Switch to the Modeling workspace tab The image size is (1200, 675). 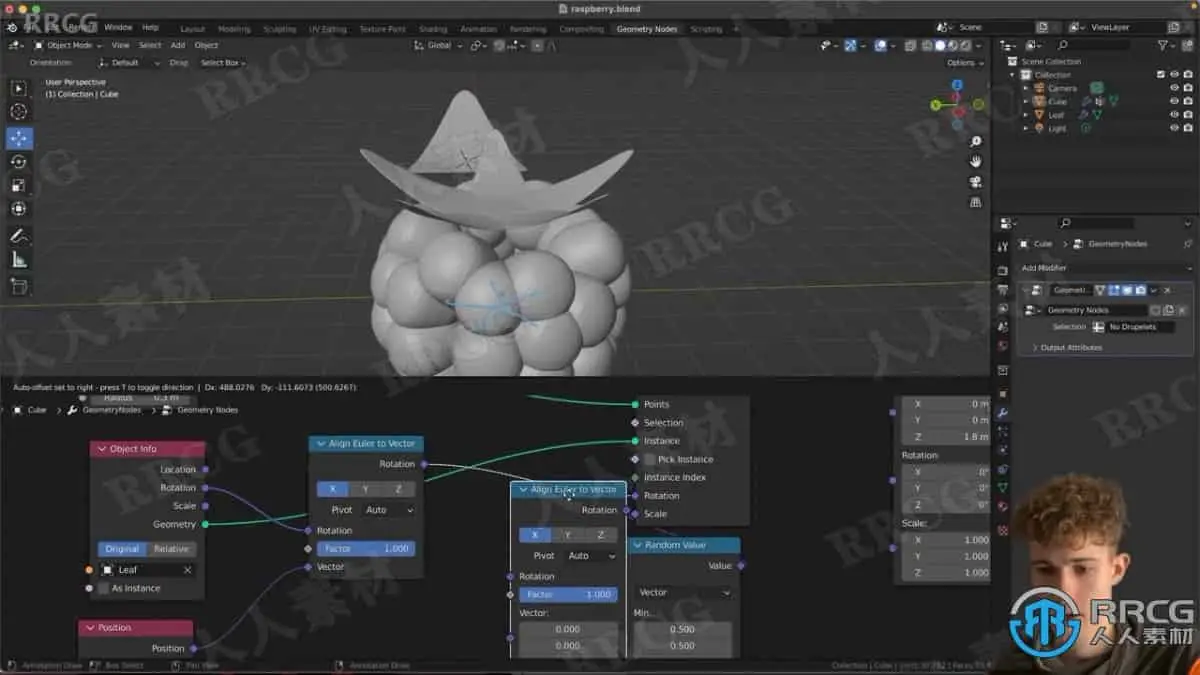click(x=234, y=29)
